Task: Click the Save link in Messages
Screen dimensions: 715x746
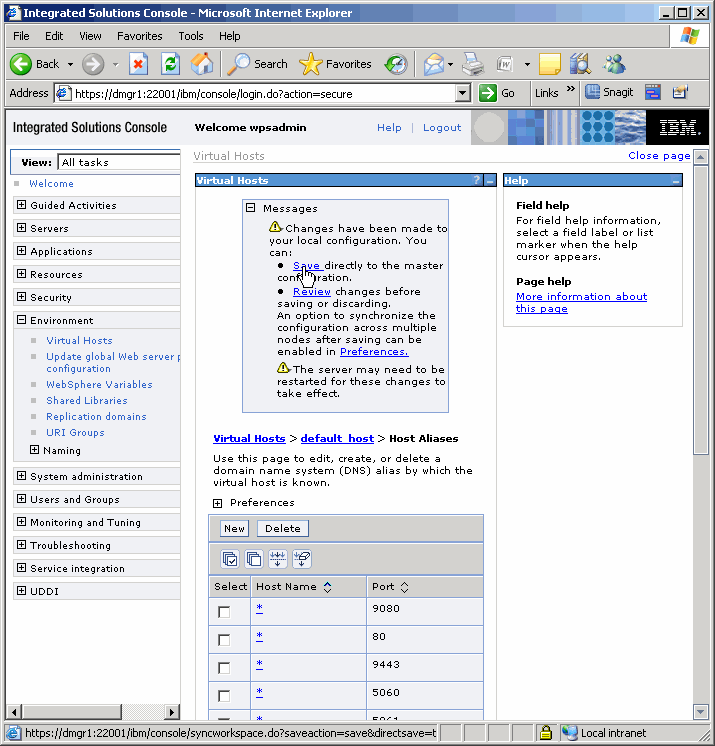Action: [306, 266]
